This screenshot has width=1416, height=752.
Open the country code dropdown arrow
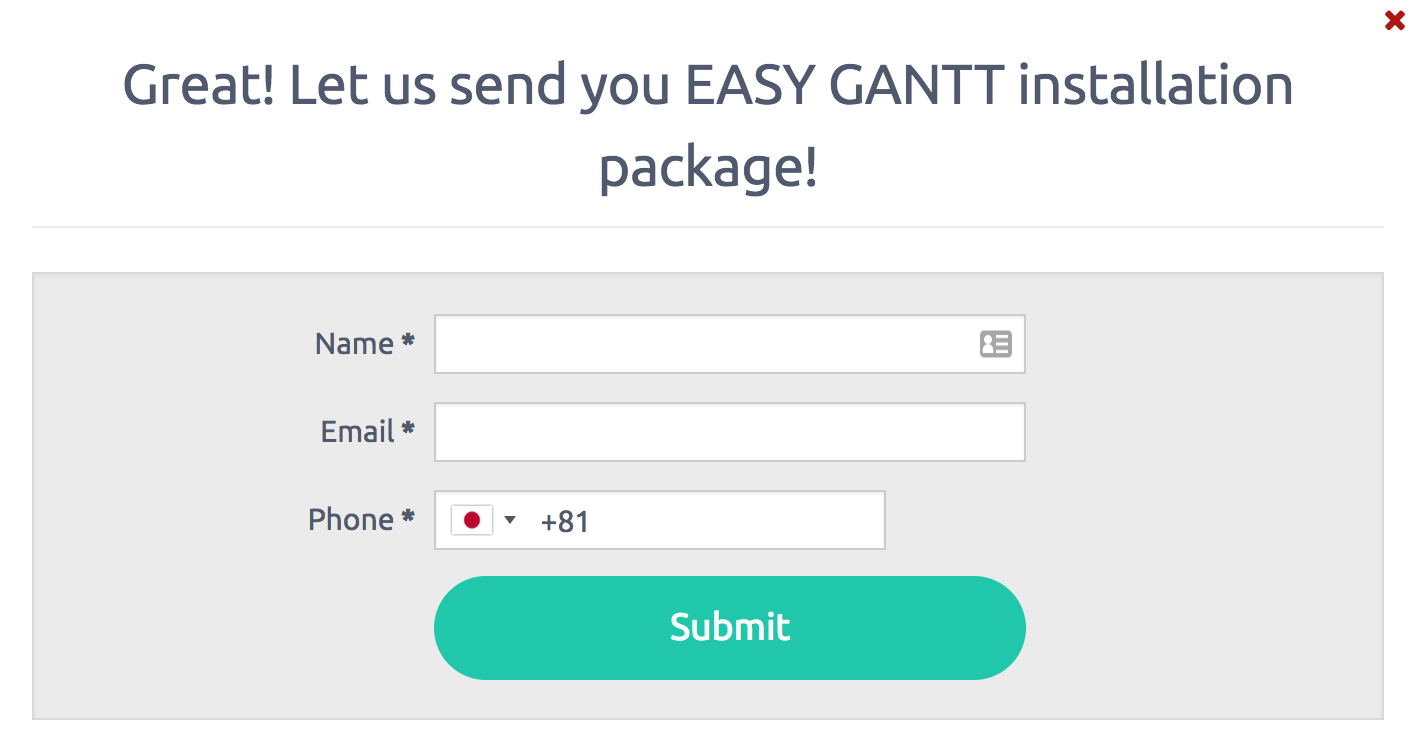tap(510, 520)
